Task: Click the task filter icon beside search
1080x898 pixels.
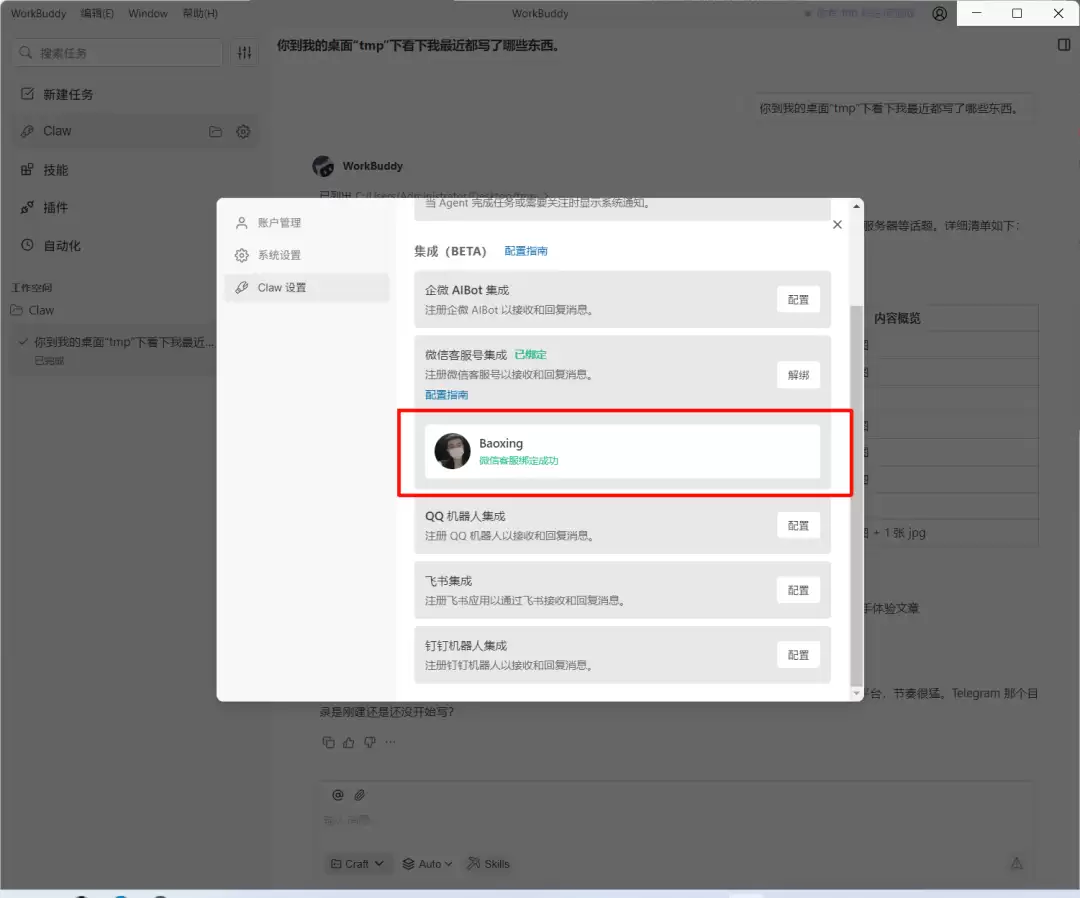Action: 245,53
